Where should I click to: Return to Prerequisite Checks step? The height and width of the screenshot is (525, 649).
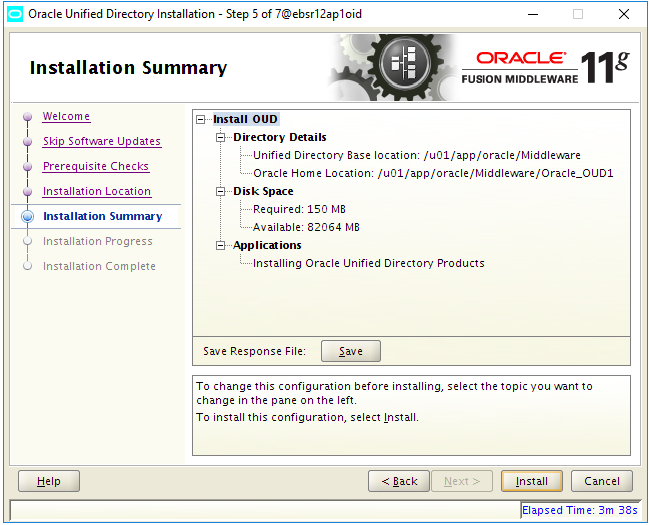coord(96,166)
